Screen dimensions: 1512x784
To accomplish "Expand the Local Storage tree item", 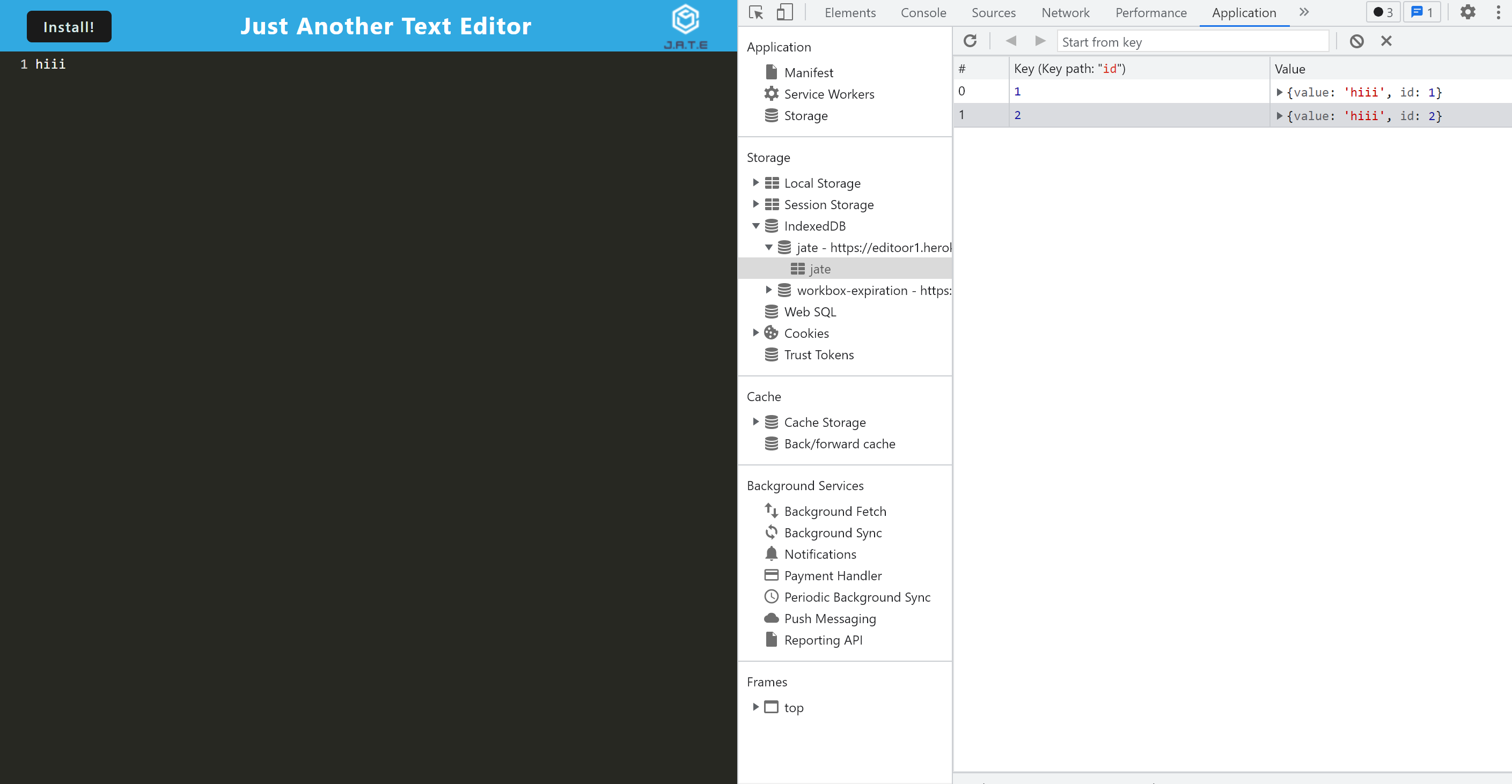I will coord(756,182).
